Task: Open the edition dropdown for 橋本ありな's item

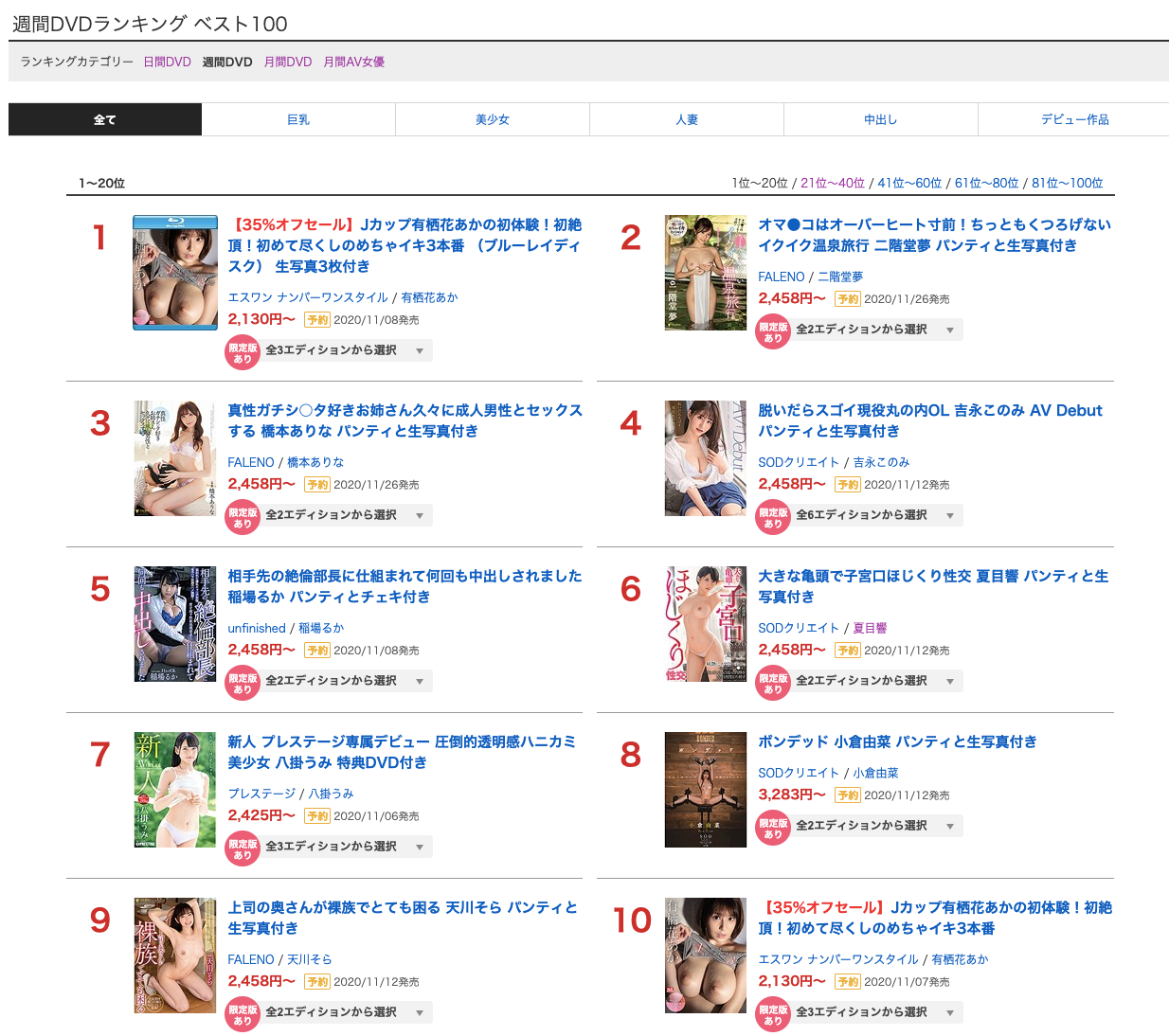Action: (346, 515)
